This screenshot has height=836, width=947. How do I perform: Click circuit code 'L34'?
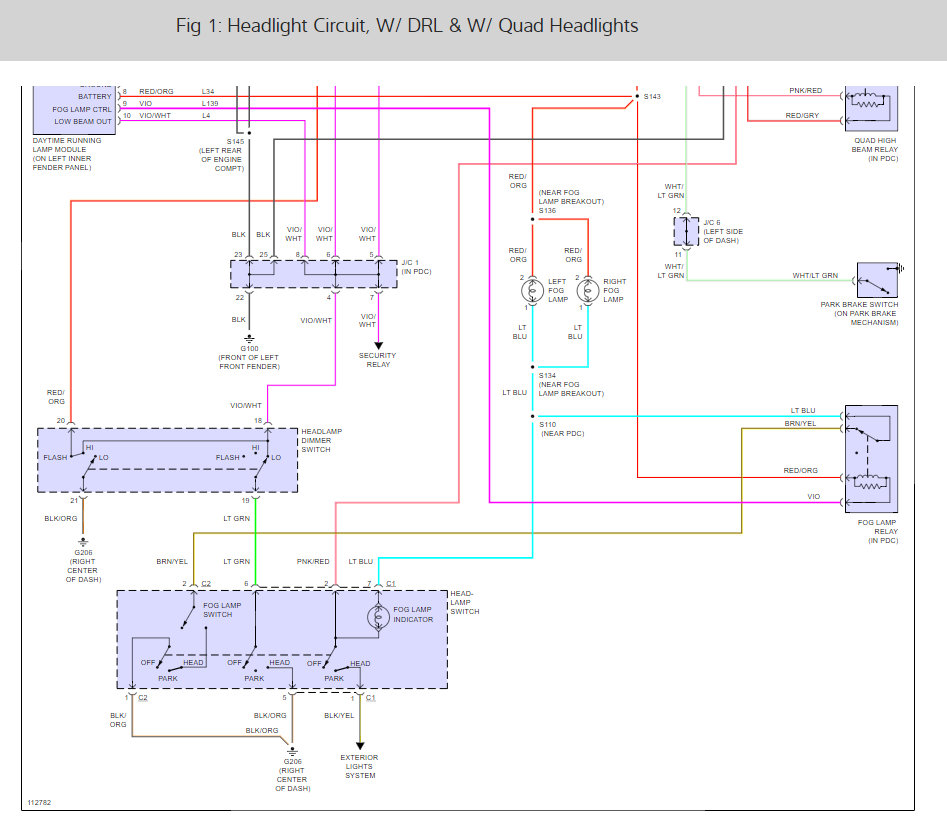[x=208, y=92]
